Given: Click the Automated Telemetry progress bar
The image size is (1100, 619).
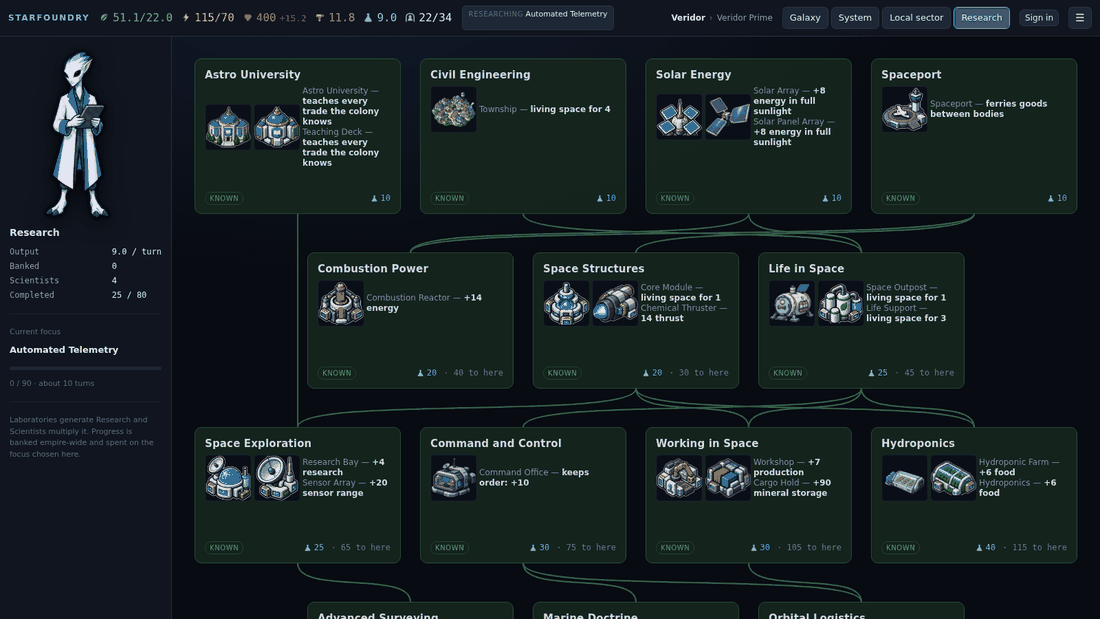Looking at the screenshot, I should [x=86, y=368].
